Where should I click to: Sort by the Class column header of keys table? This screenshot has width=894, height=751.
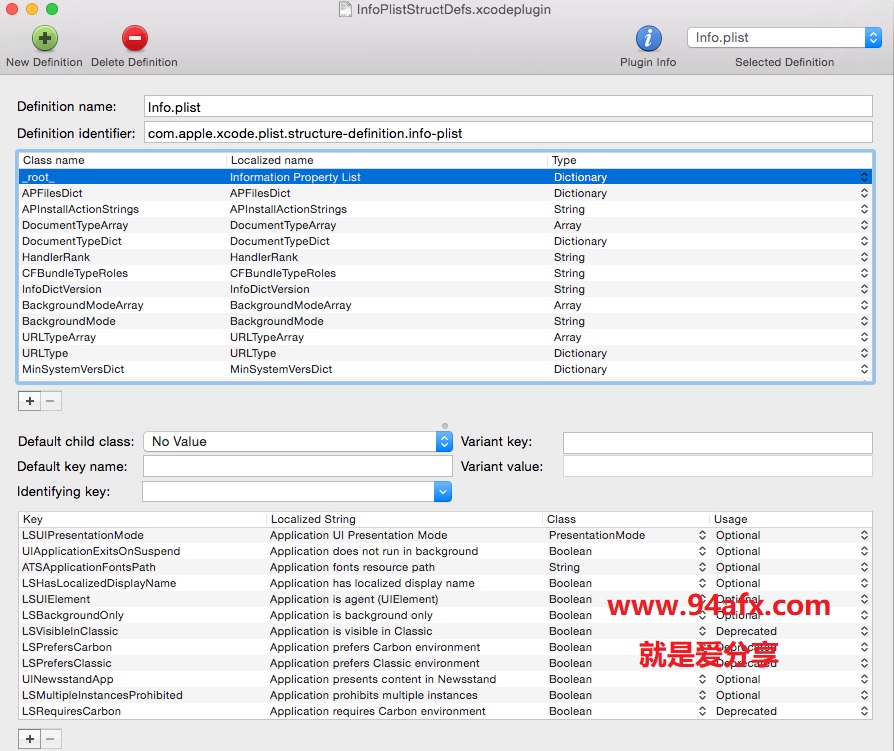[626, 519]
